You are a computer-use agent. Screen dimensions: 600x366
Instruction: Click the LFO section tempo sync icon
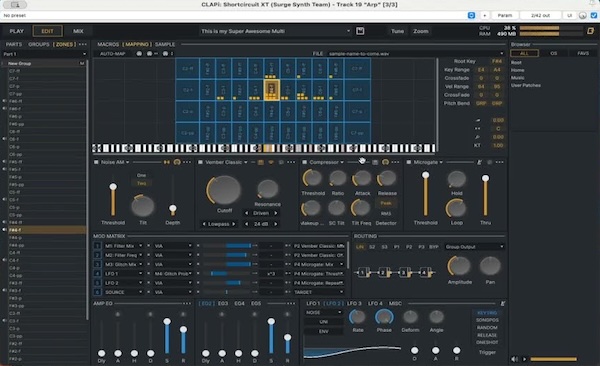click(x=503, y=304)
